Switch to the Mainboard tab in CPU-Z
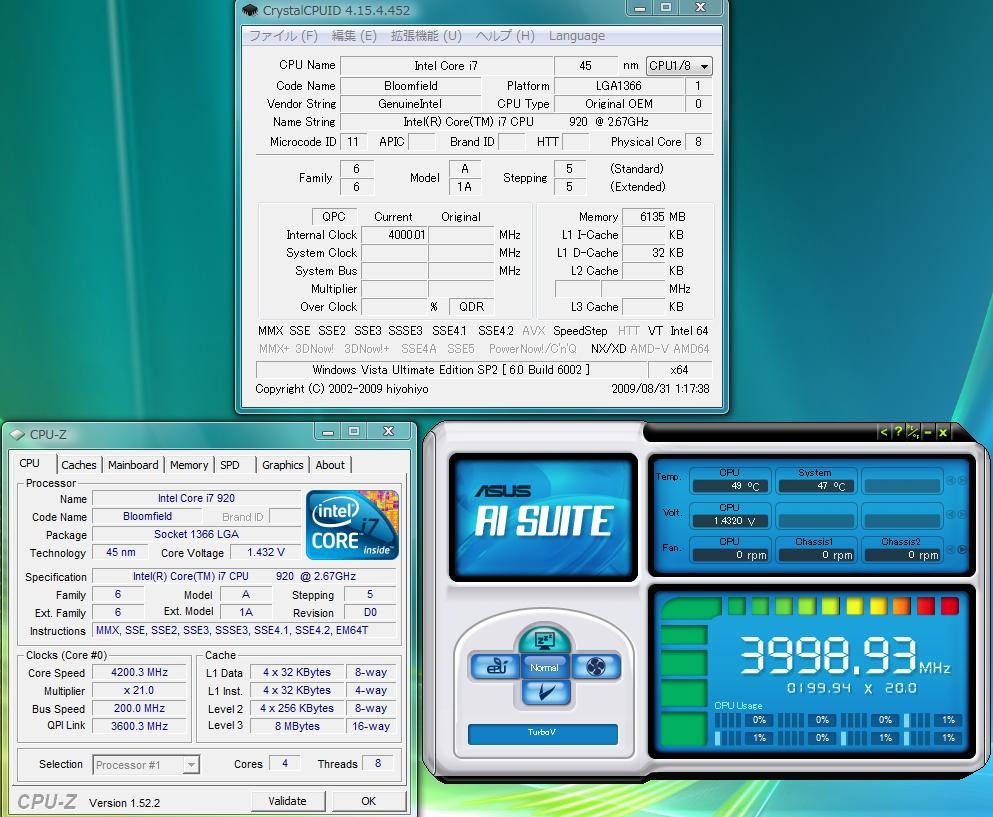Screen dimensions: 993x817 pos(133,465)
